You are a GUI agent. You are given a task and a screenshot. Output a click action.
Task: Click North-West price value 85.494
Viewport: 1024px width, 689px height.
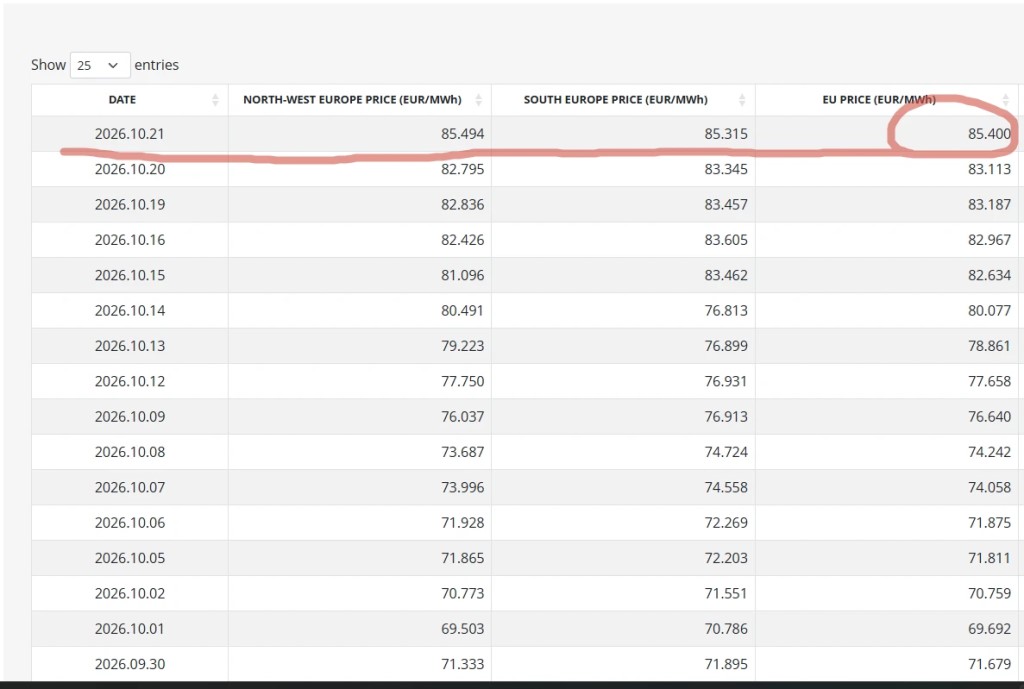(x=462, y=134)
